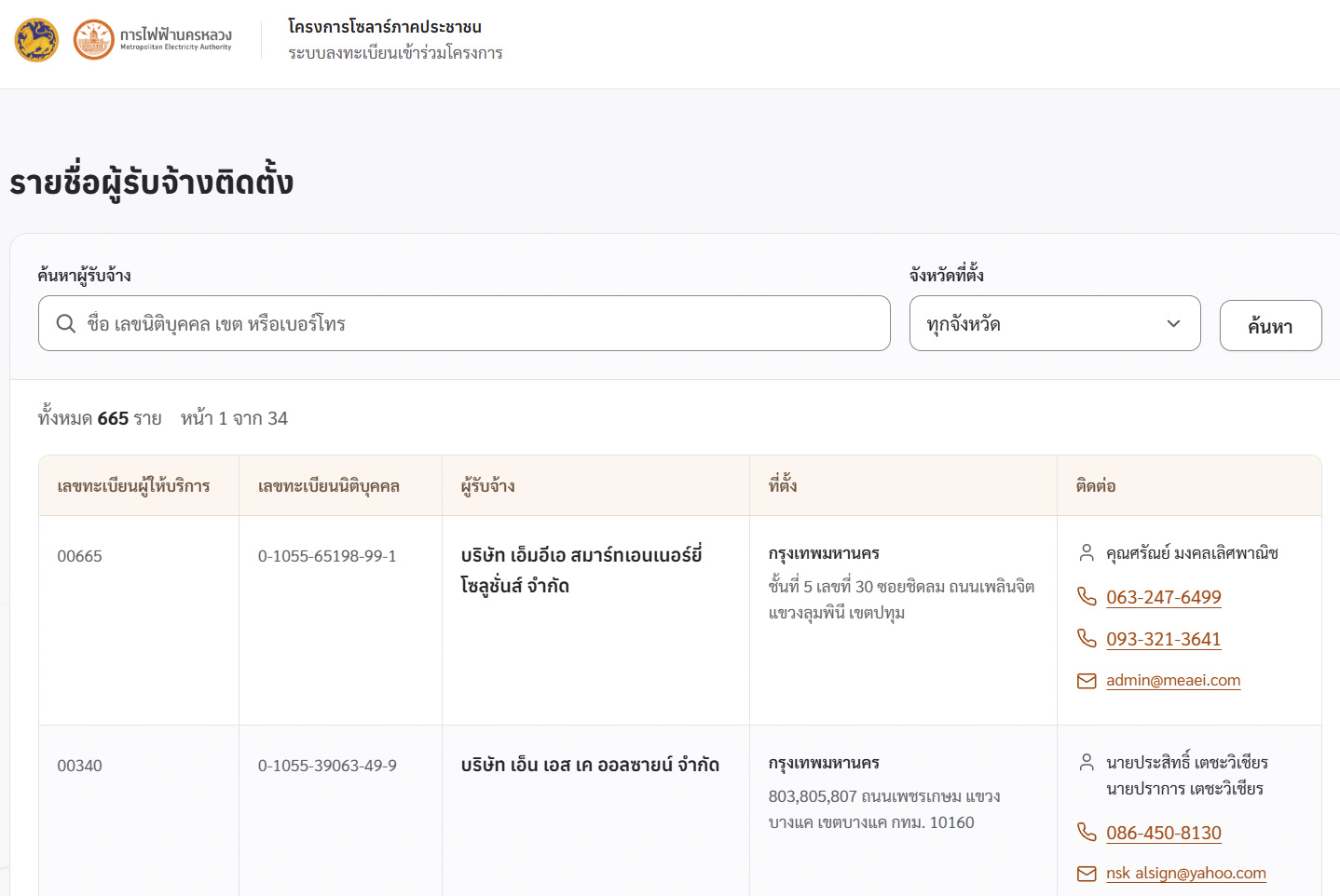Viewport: 1340px width, 896px height.
Task: Click the phone icon beside 086-450-8130
Action: click(1087, 832)
